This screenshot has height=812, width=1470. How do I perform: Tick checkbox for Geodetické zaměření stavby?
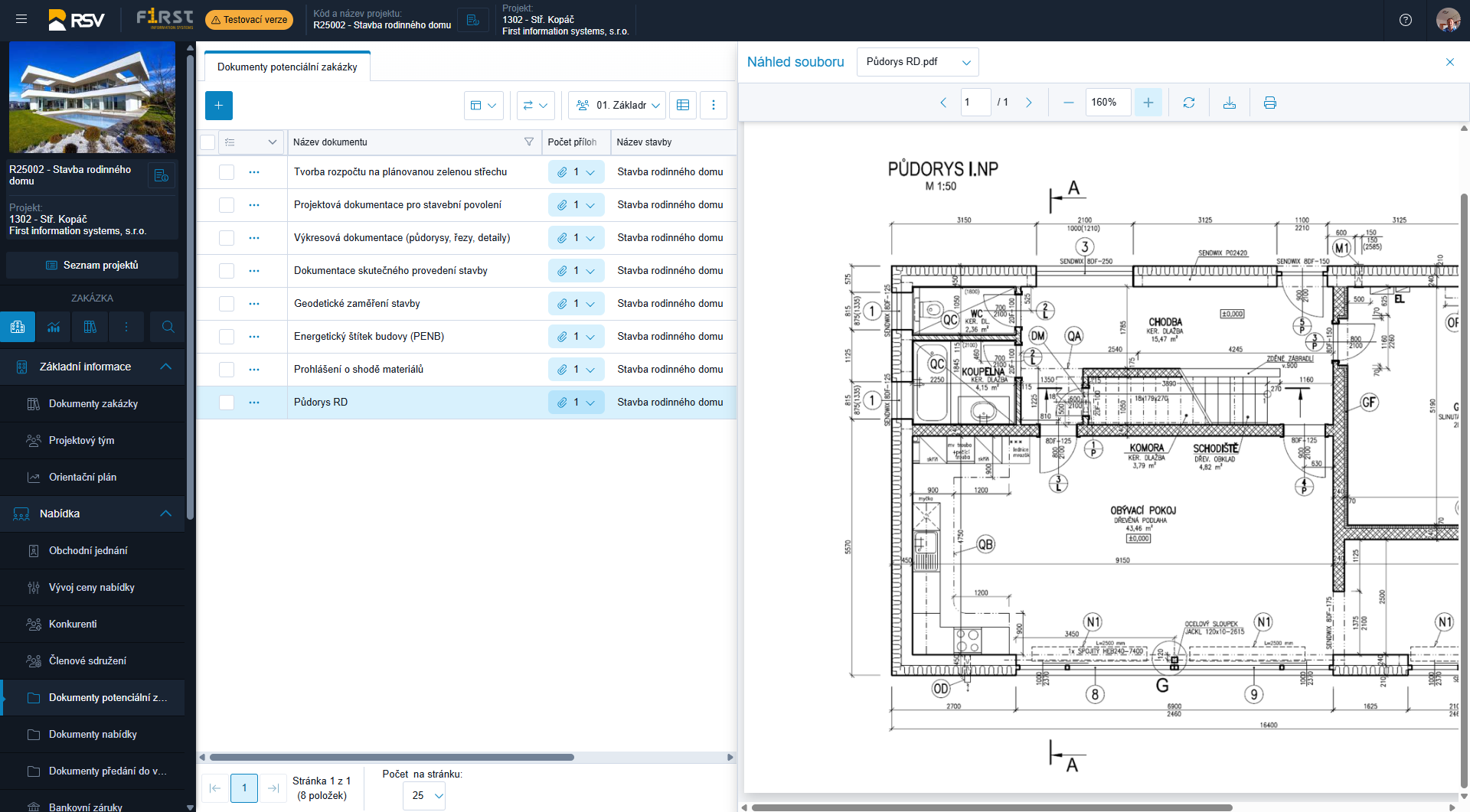pyautogui.click(x=227, y=304)
